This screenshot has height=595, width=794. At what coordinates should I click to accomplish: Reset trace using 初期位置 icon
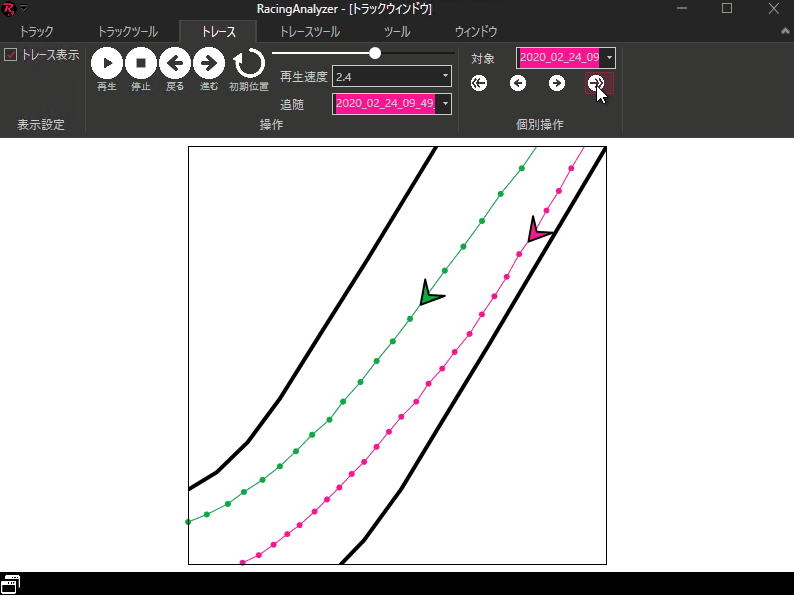(248, 64)
